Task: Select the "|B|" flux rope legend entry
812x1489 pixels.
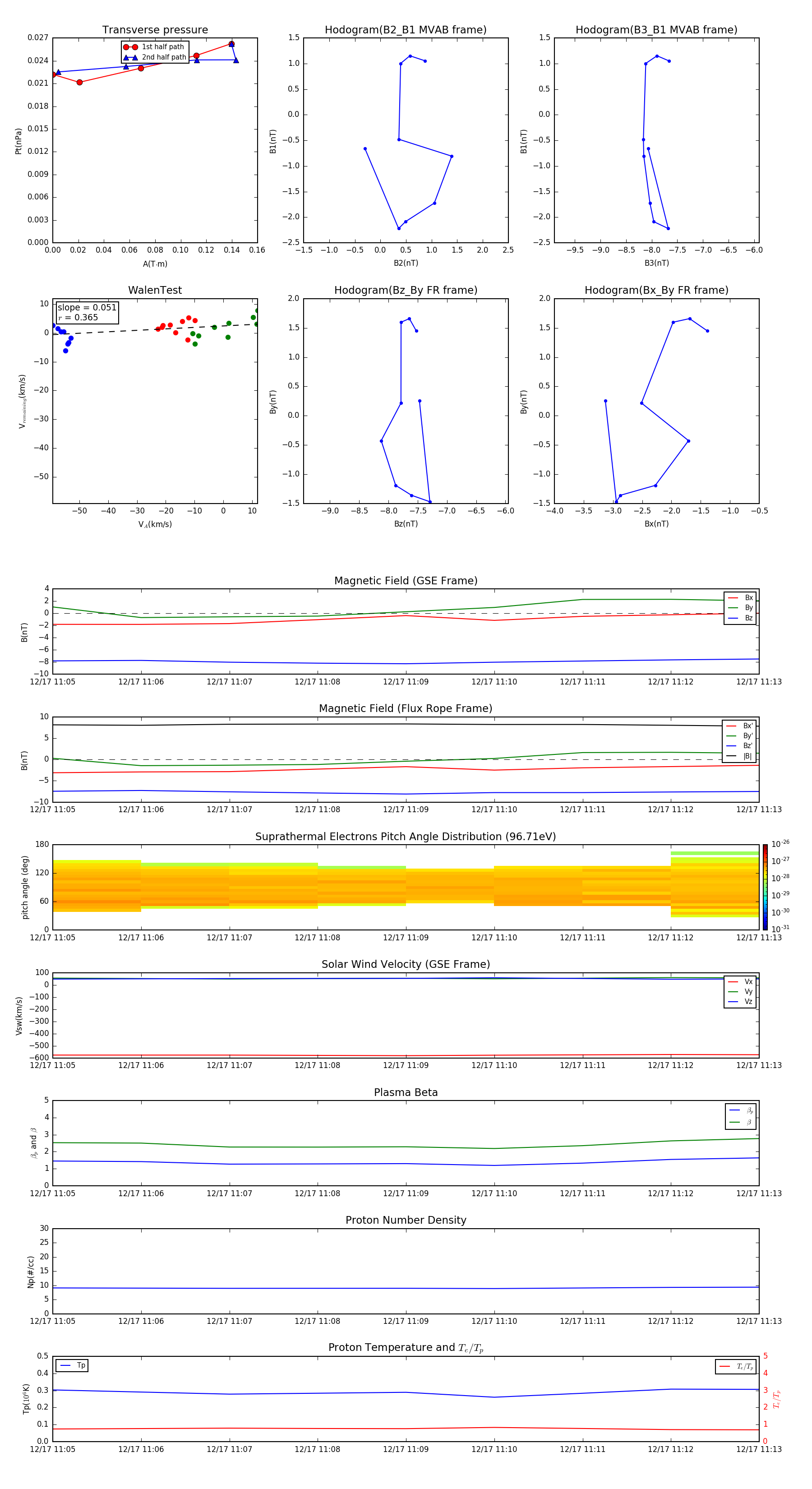Action: pyautogui.click(x=740, y=756)
